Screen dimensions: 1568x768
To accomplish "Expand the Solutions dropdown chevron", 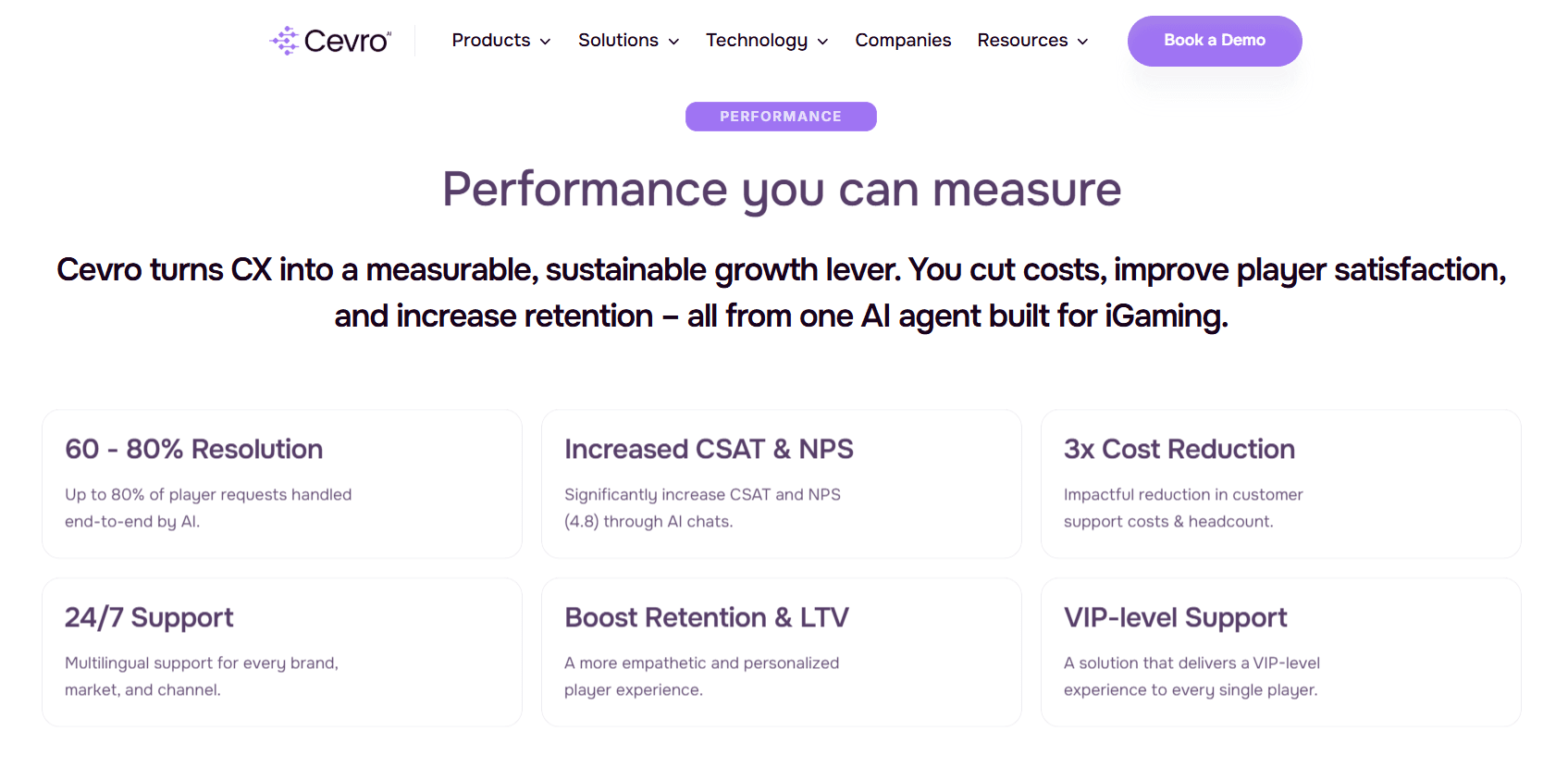I will coord(674,42).
